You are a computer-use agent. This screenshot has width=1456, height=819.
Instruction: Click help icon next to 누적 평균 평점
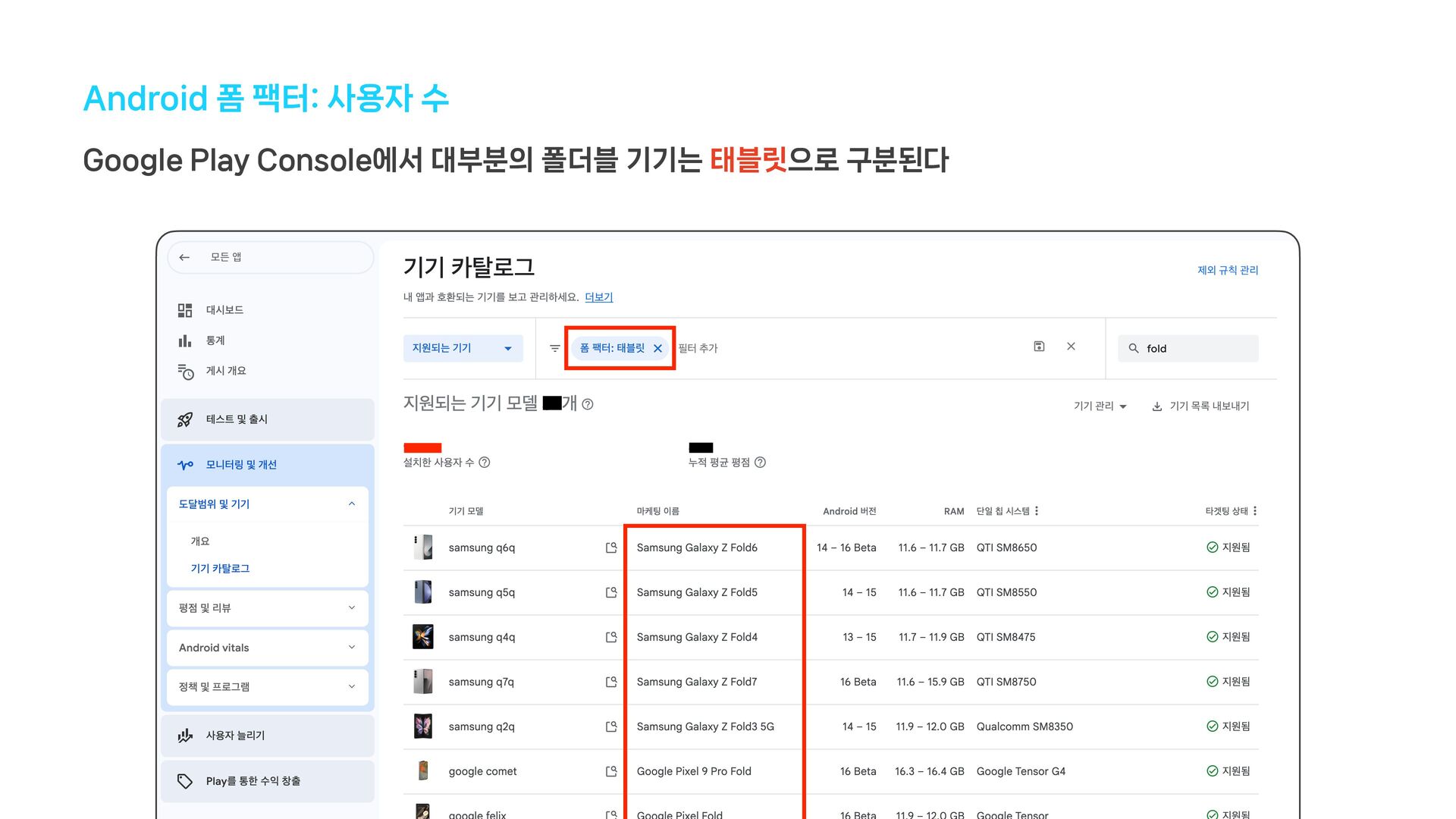click(760, 463)
